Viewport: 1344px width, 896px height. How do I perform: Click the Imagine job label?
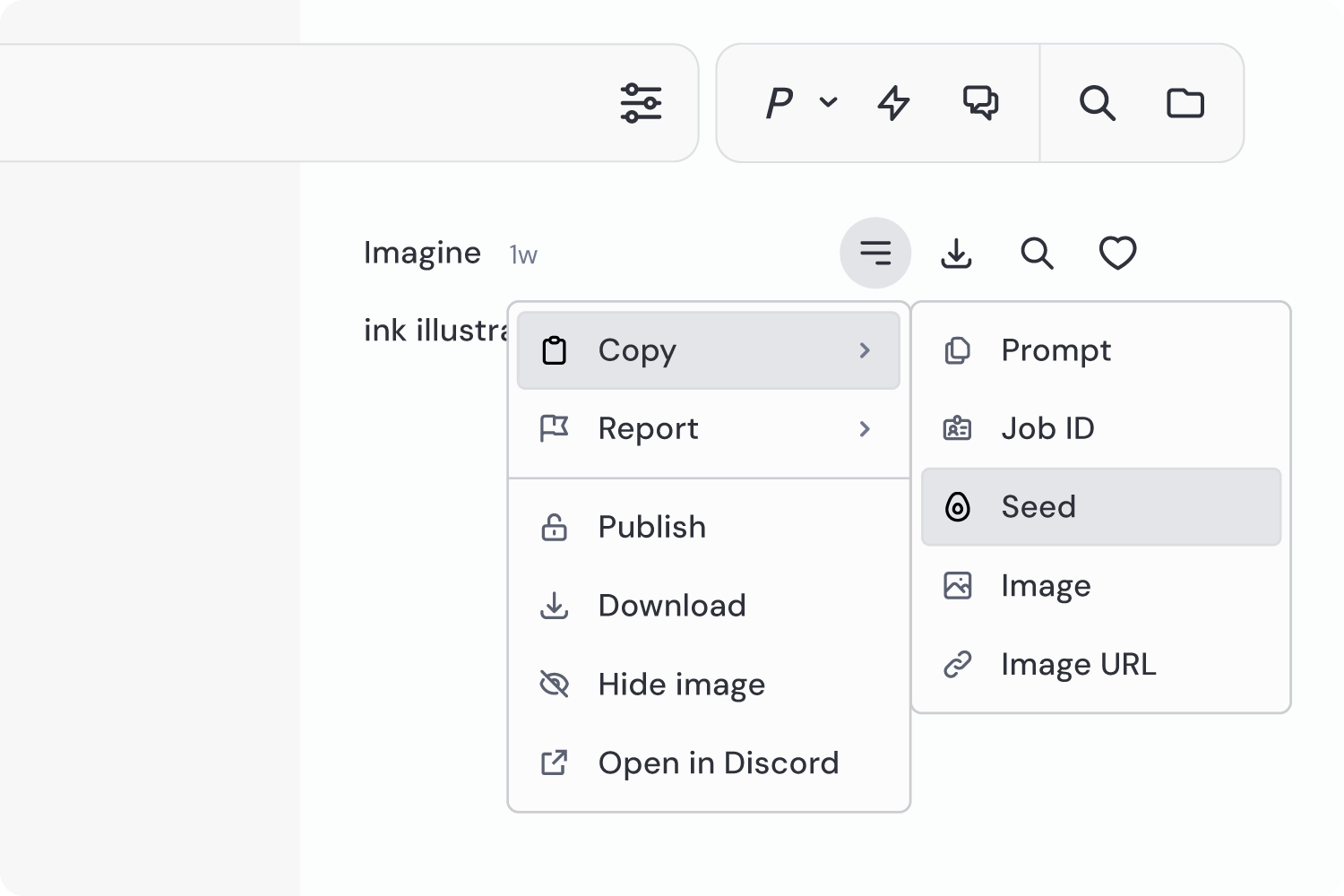(422, 253)
